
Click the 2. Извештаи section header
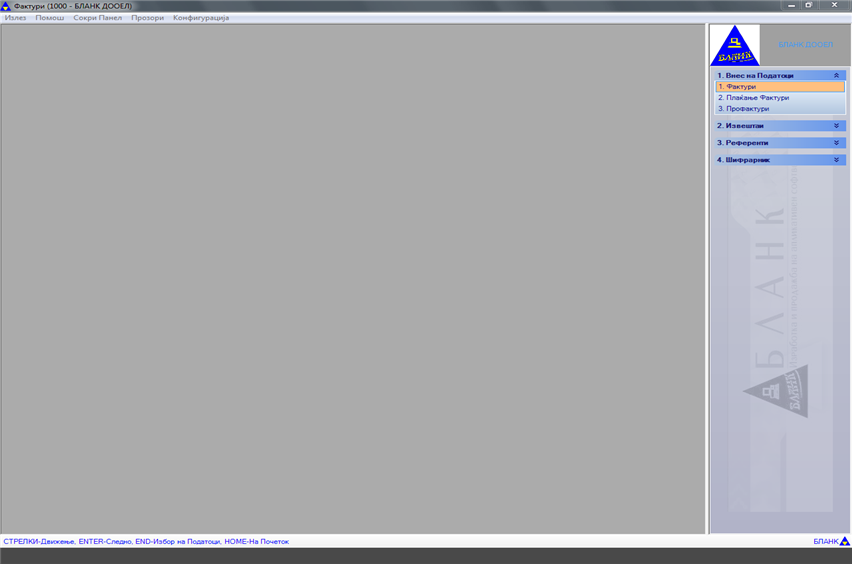741,126
